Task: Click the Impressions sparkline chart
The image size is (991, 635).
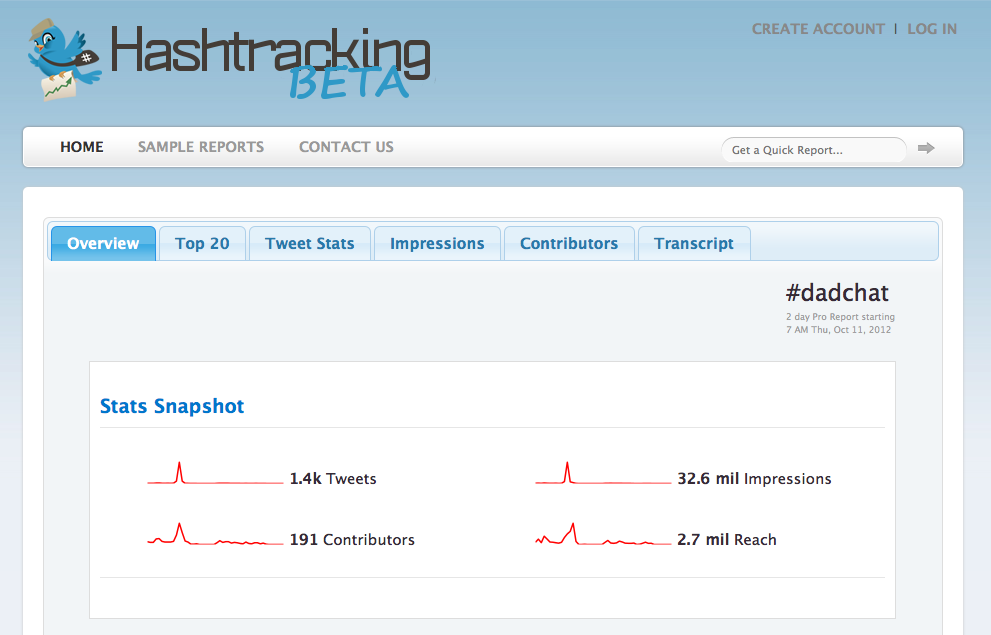Action: (603, 473)
